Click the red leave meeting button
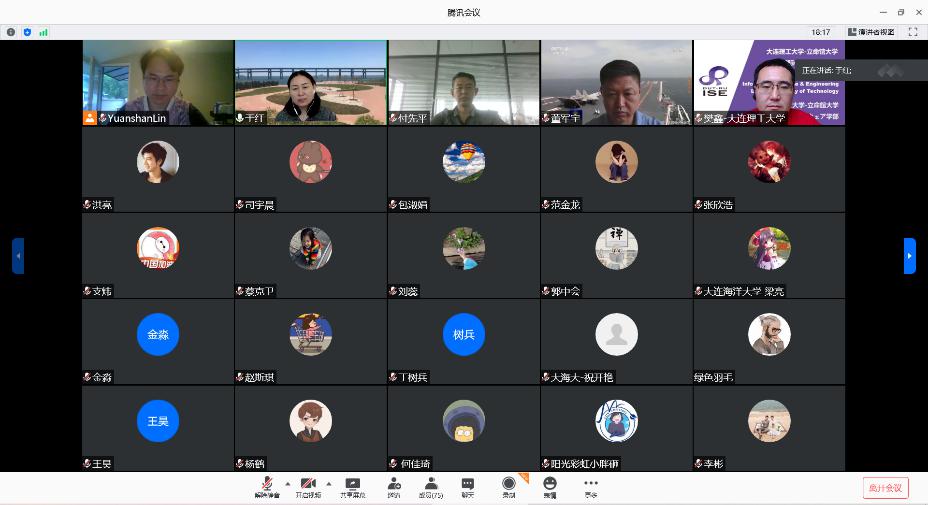928x505 pixels. [885, 488]
